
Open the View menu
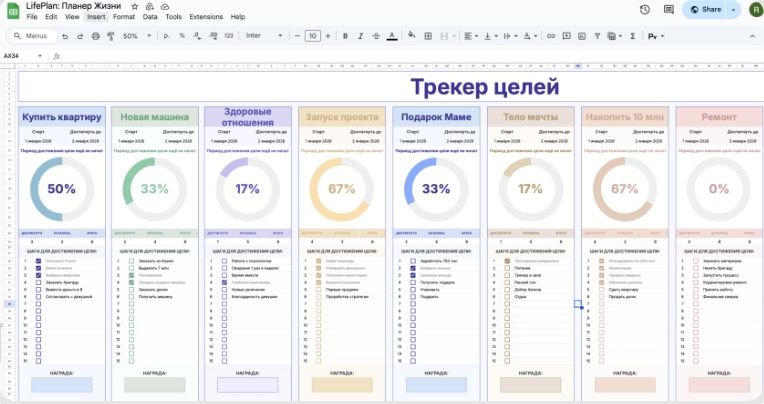click(x=72, y=17)
